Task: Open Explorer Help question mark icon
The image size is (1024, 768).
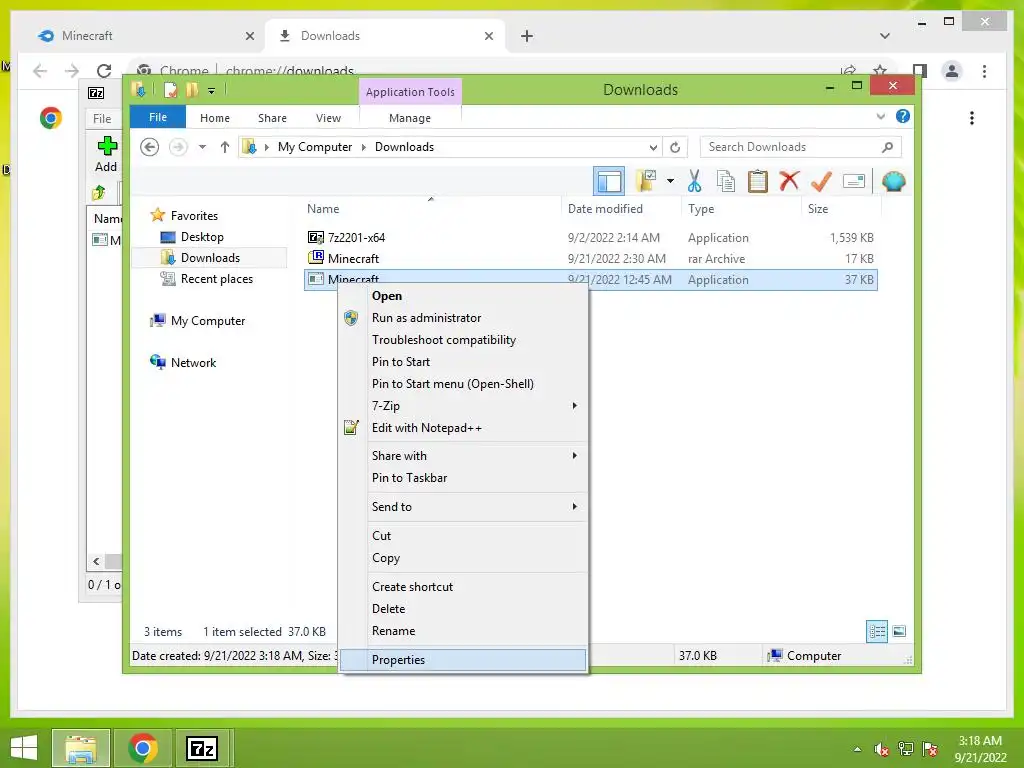Action: (x=903, y=116)
